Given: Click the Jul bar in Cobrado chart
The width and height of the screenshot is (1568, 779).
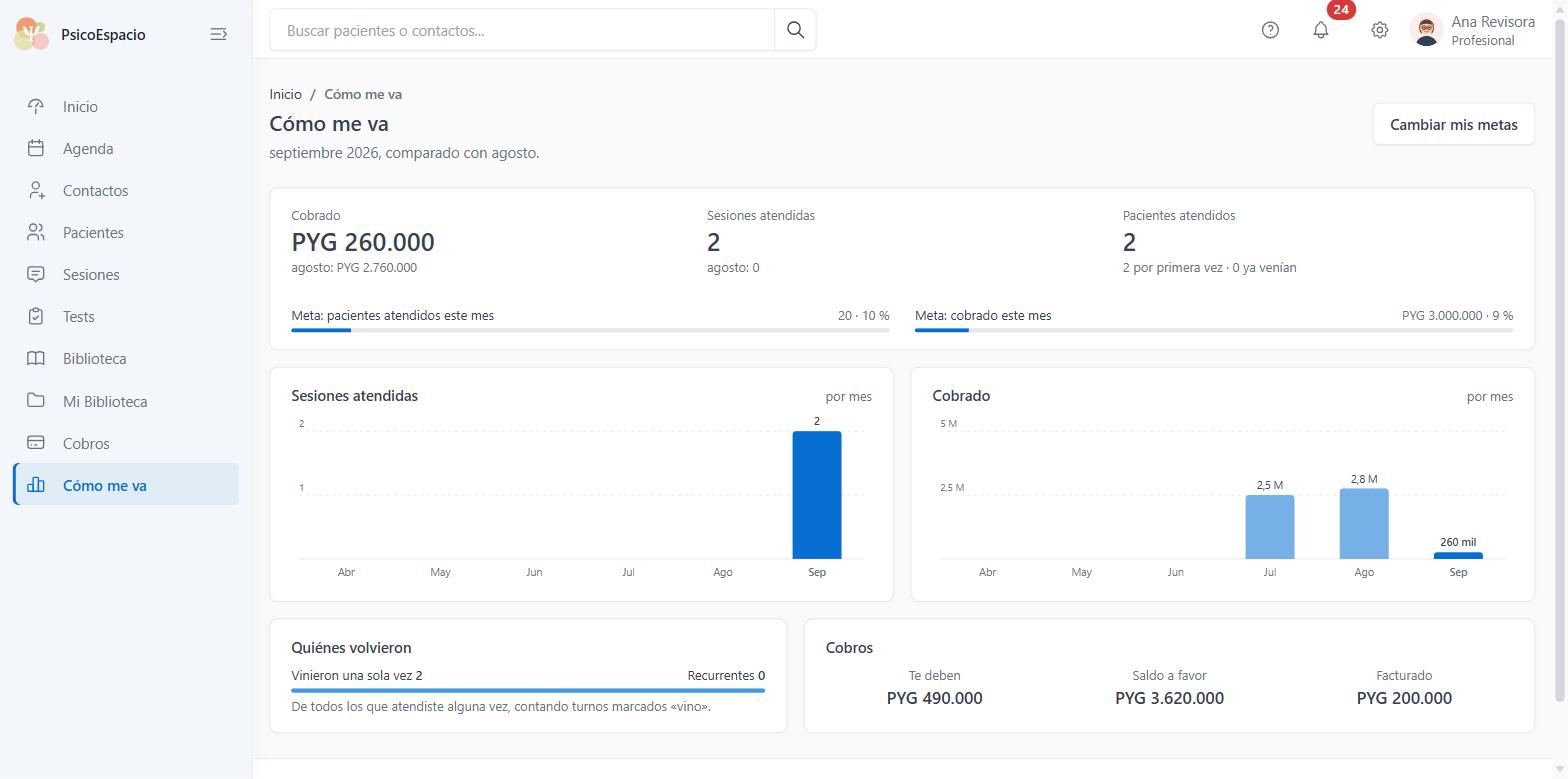Looking at the screenshot, I should pos(1270,527).
